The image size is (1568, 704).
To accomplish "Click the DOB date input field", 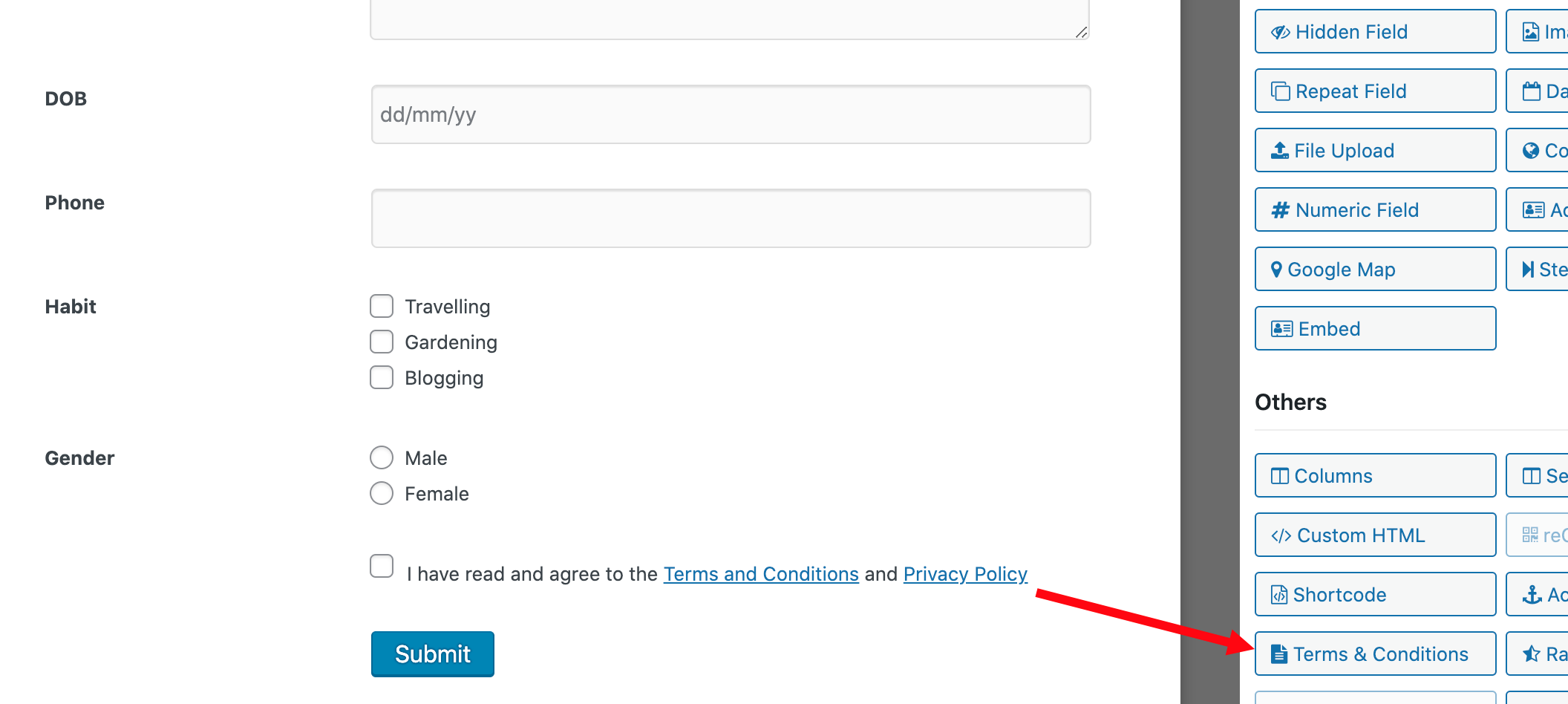I will click(x=731, y=114).
